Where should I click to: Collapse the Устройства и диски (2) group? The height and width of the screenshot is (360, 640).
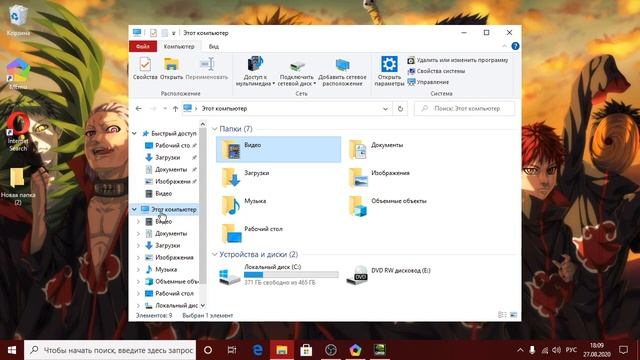coord(215,255)
